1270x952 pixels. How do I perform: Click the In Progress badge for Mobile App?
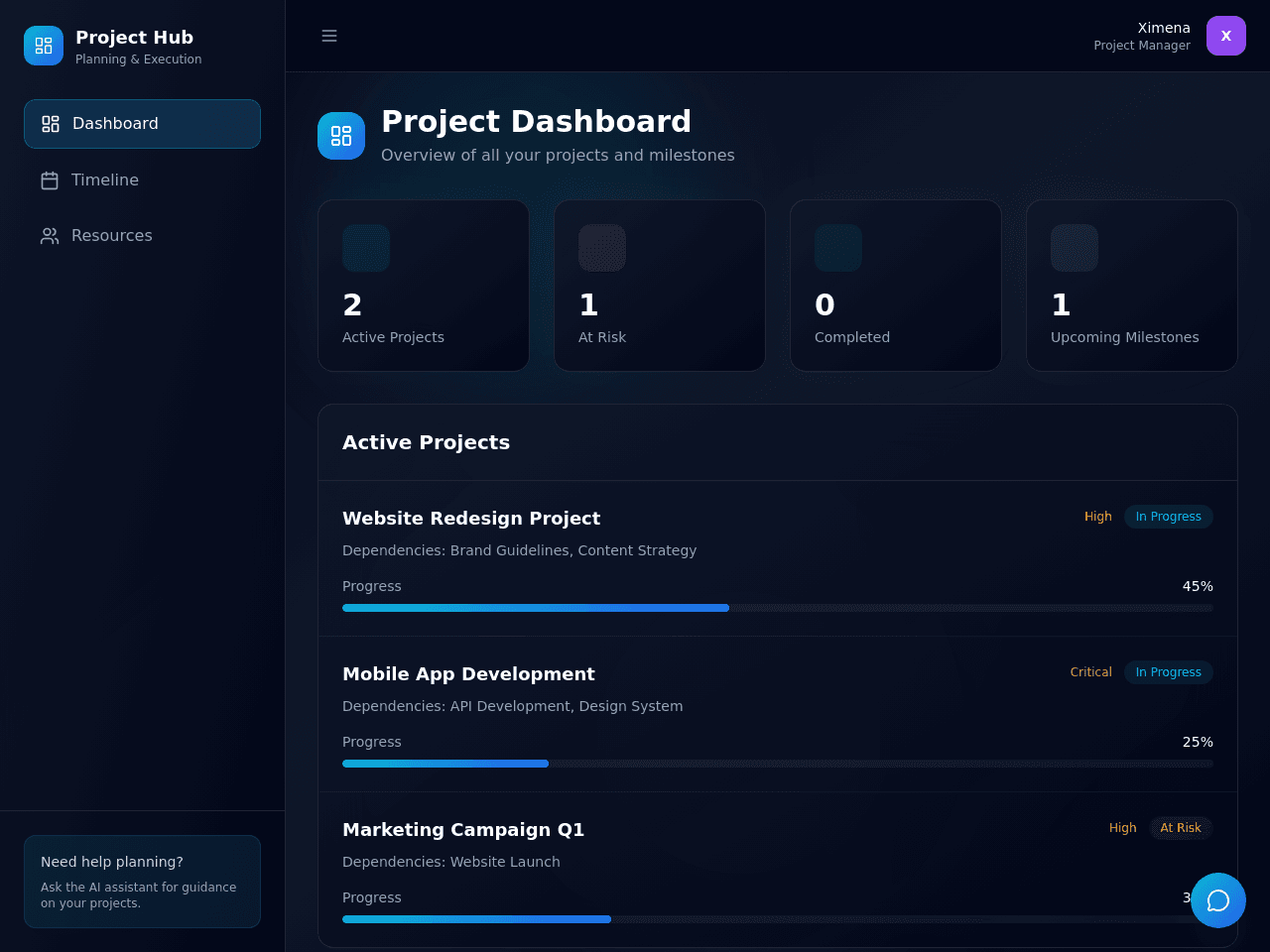[x=1169, y=672]
